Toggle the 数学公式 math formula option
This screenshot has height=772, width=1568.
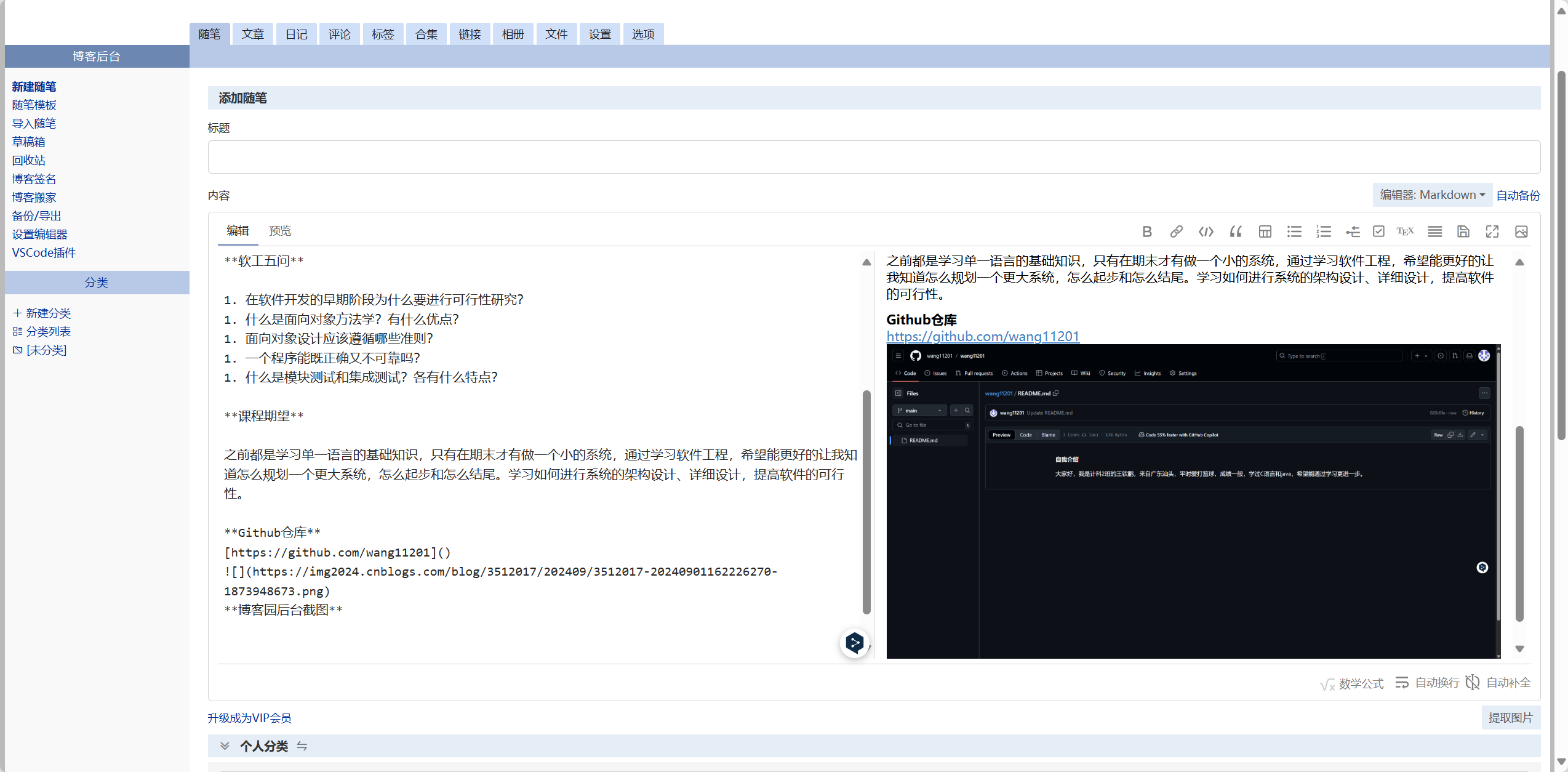[x=1352, y=683]
